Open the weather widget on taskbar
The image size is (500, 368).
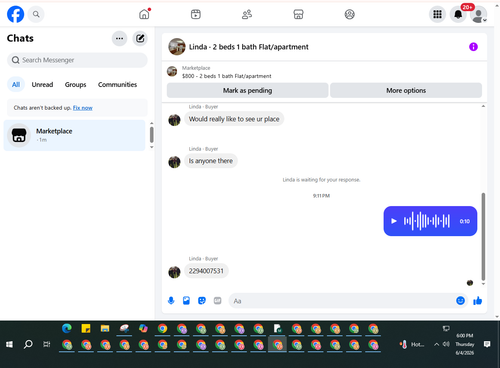coord(412,344)
